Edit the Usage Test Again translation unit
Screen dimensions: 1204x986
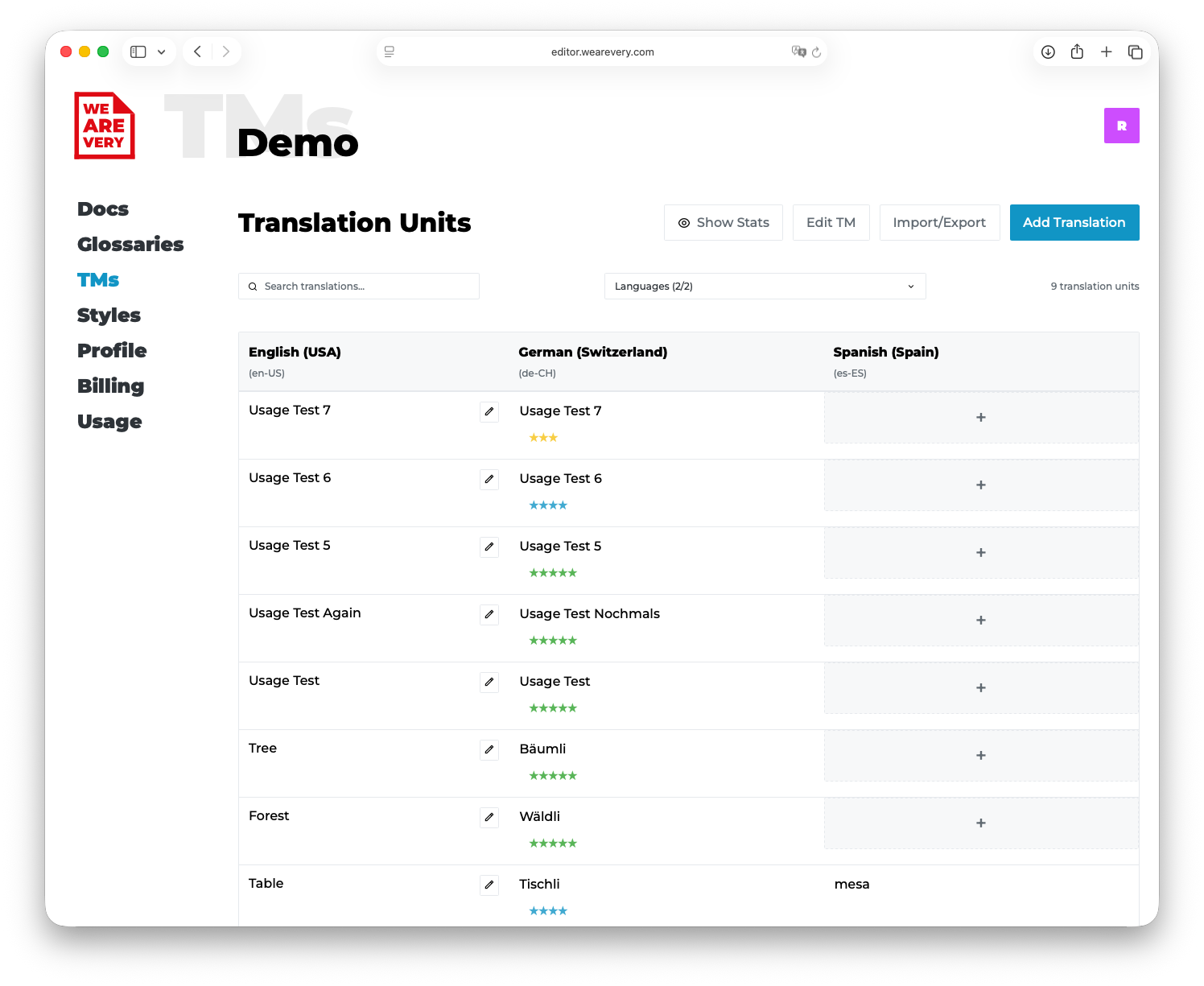coord(489,615)
